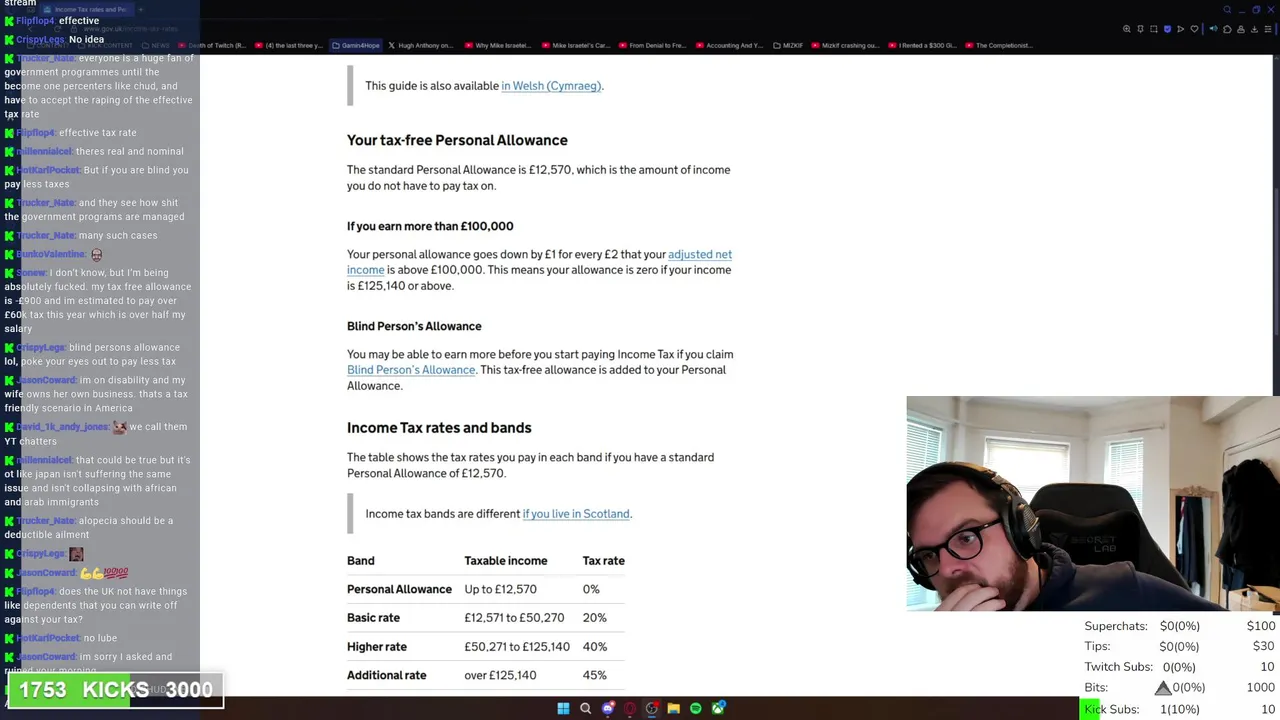Click the 45% tax rate cell
1280x720 pixels.
(595, 675)
